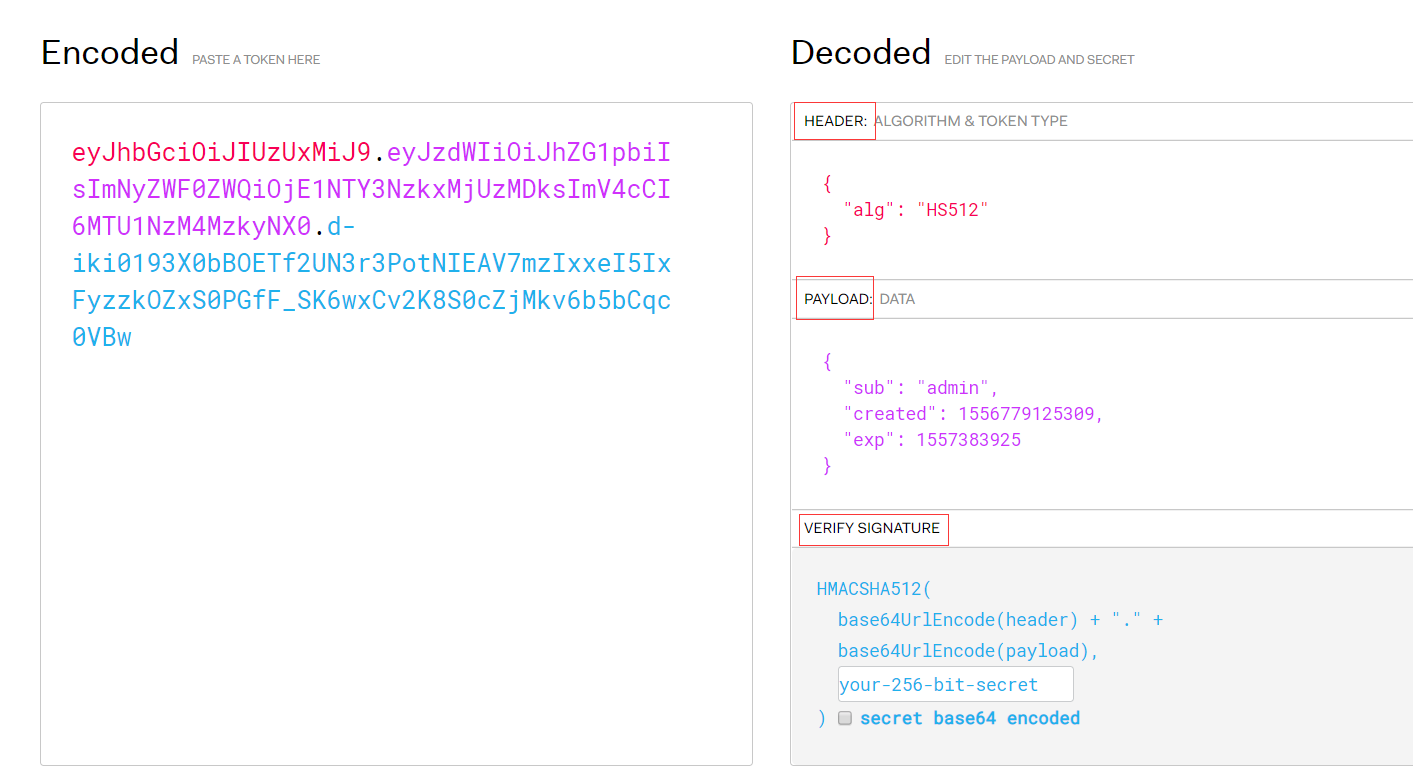The width and height of the screenshot is (1413, 772).
Task: Place cursor on the "created" timestamp line
Action: click(x=973, y=414)
